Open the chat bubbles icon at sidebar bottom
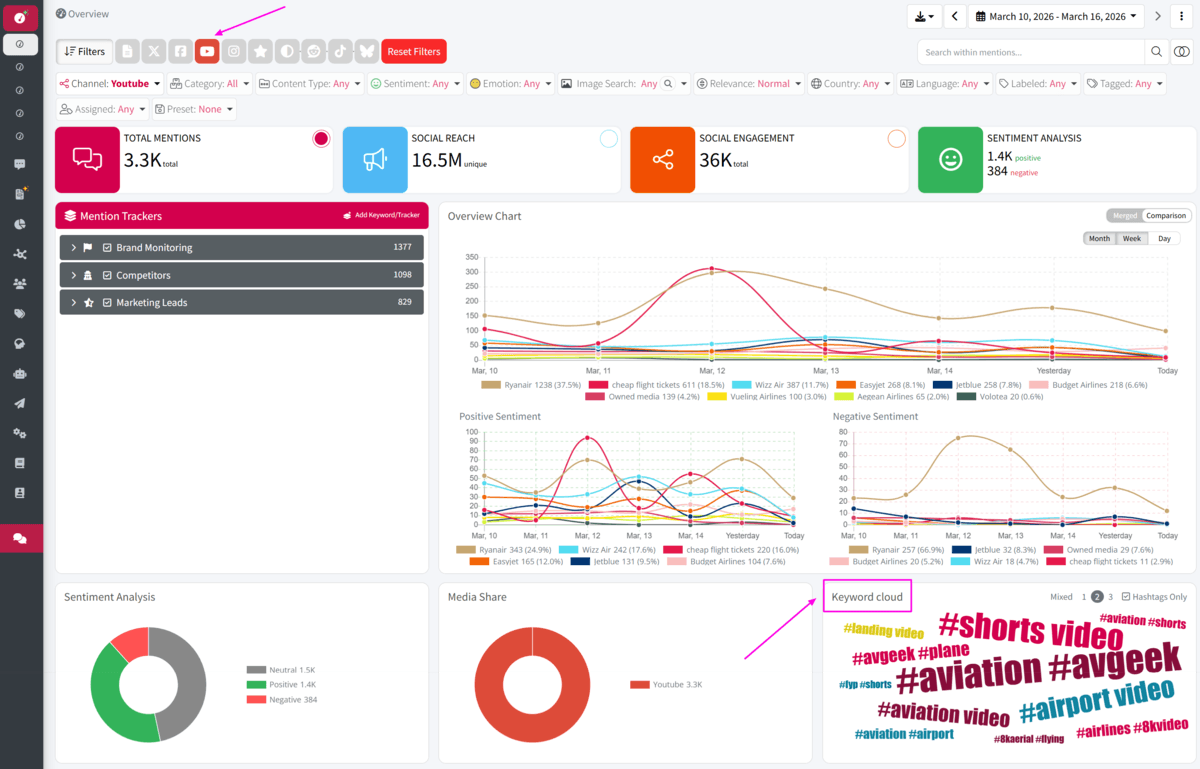The height and width of the screenshot is (769, 1200). [20, 538]
